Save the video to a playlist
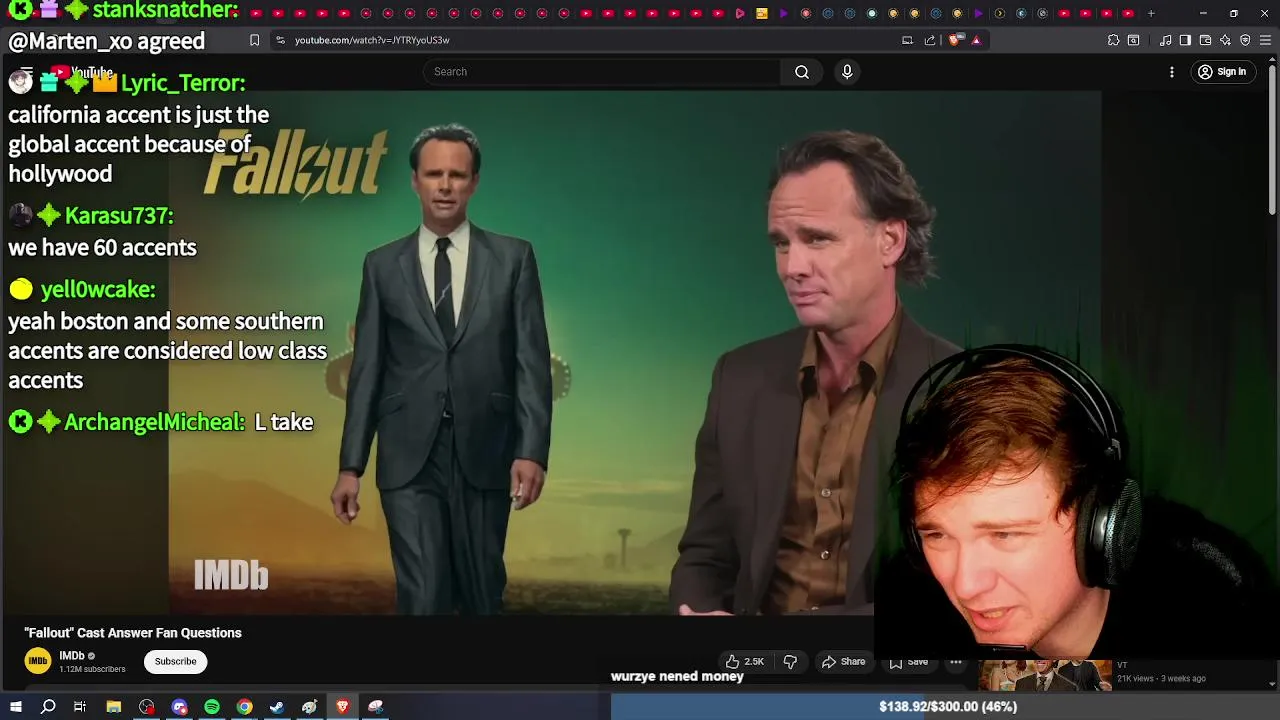The width and height of the screenshot is (1280, 720). click(x=909, y=662)
